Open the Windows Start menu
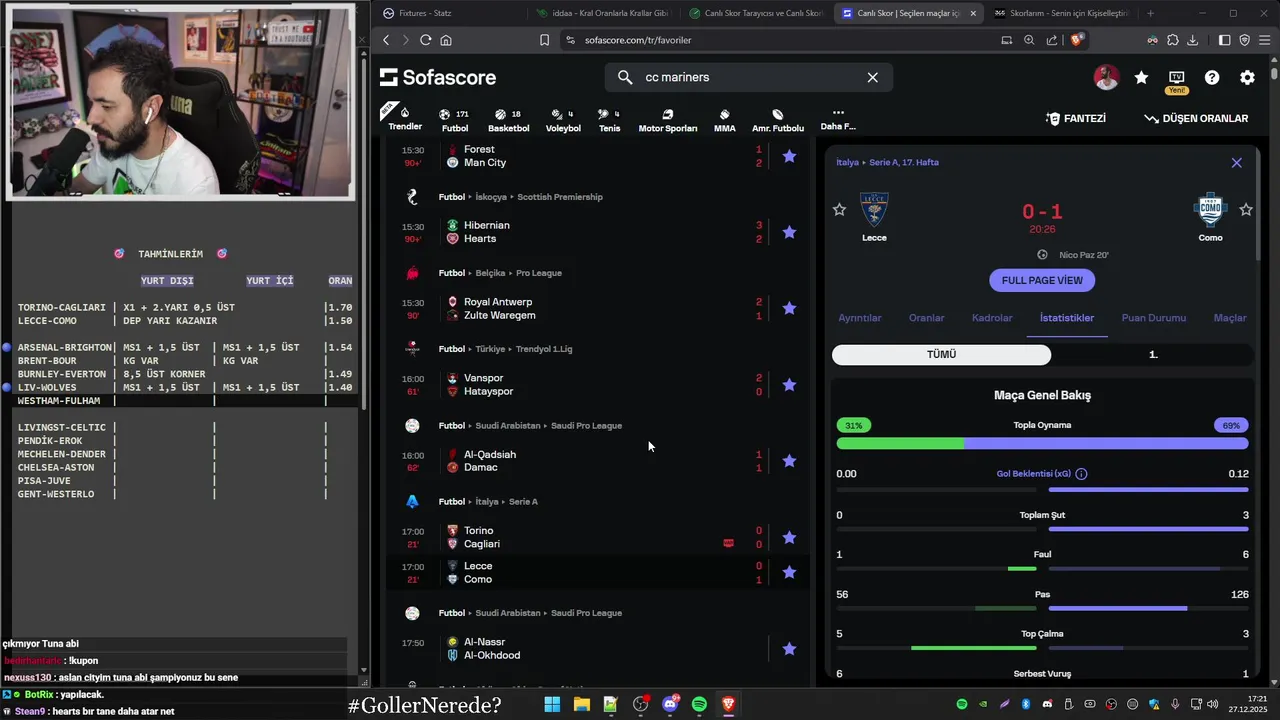 coord(552,705)
